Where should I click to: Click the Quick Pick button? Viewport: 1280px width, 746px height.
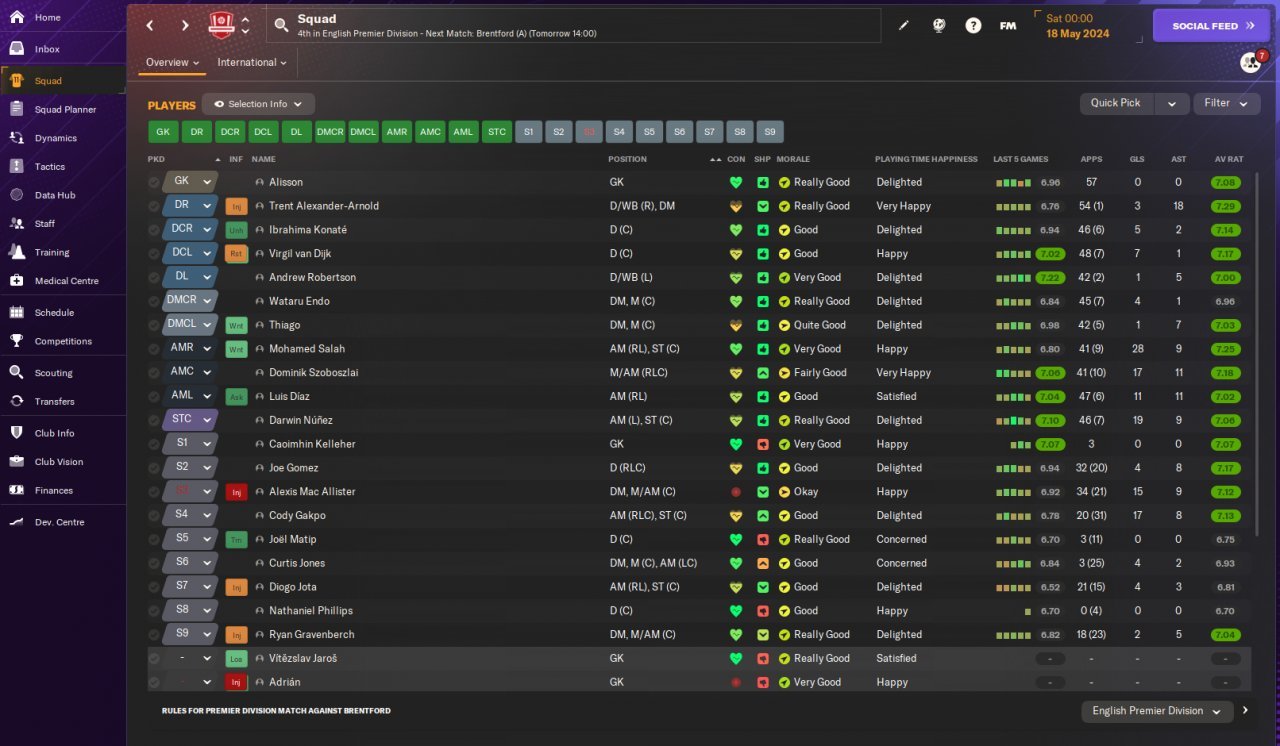tap(1116, 103)
